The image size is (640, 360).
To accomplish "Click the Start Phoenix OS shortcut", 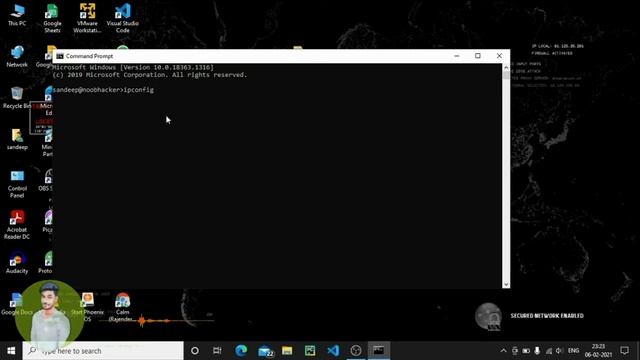I will coord(87,307).
